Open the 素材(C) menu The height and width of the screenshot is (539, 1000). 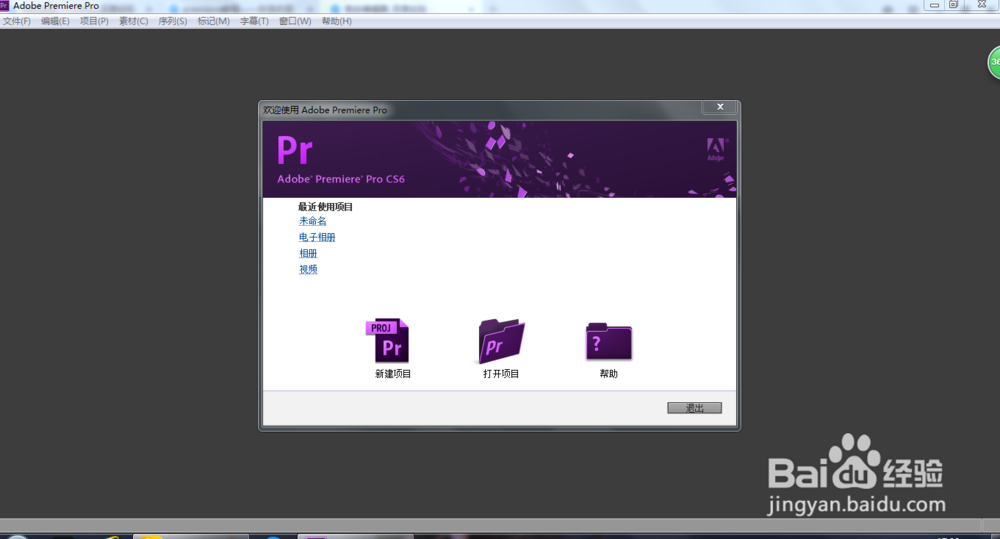click(133, 21)
